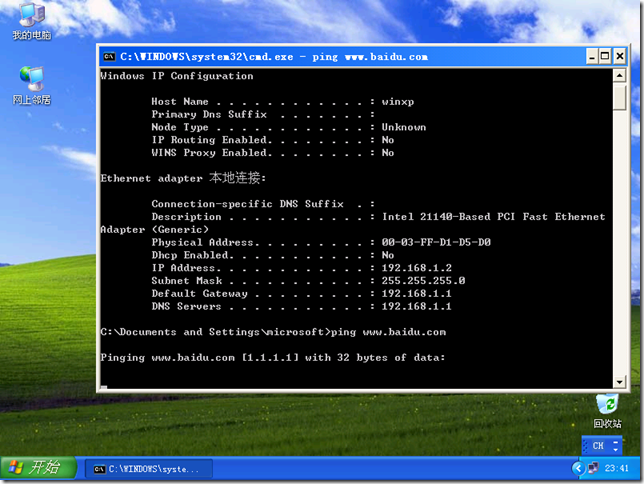The image size is (644, 484).
Task: Click the cmd scrollbar up arrow
Action: point(619,76)
